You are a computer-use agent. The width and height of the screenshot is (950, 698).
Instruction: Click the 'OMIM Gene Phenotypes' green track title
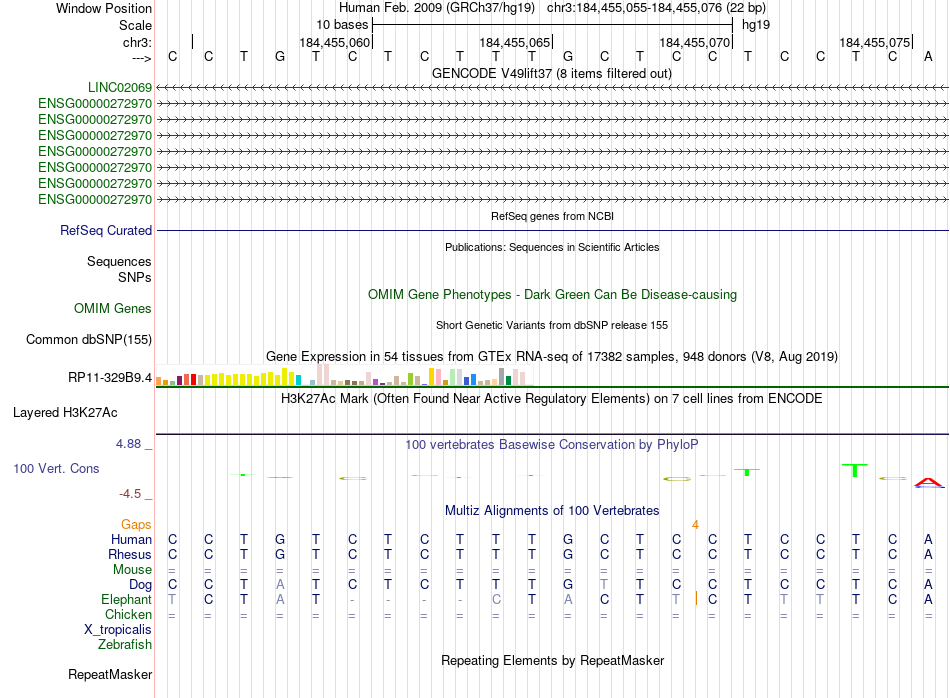(x=552, y=294)
